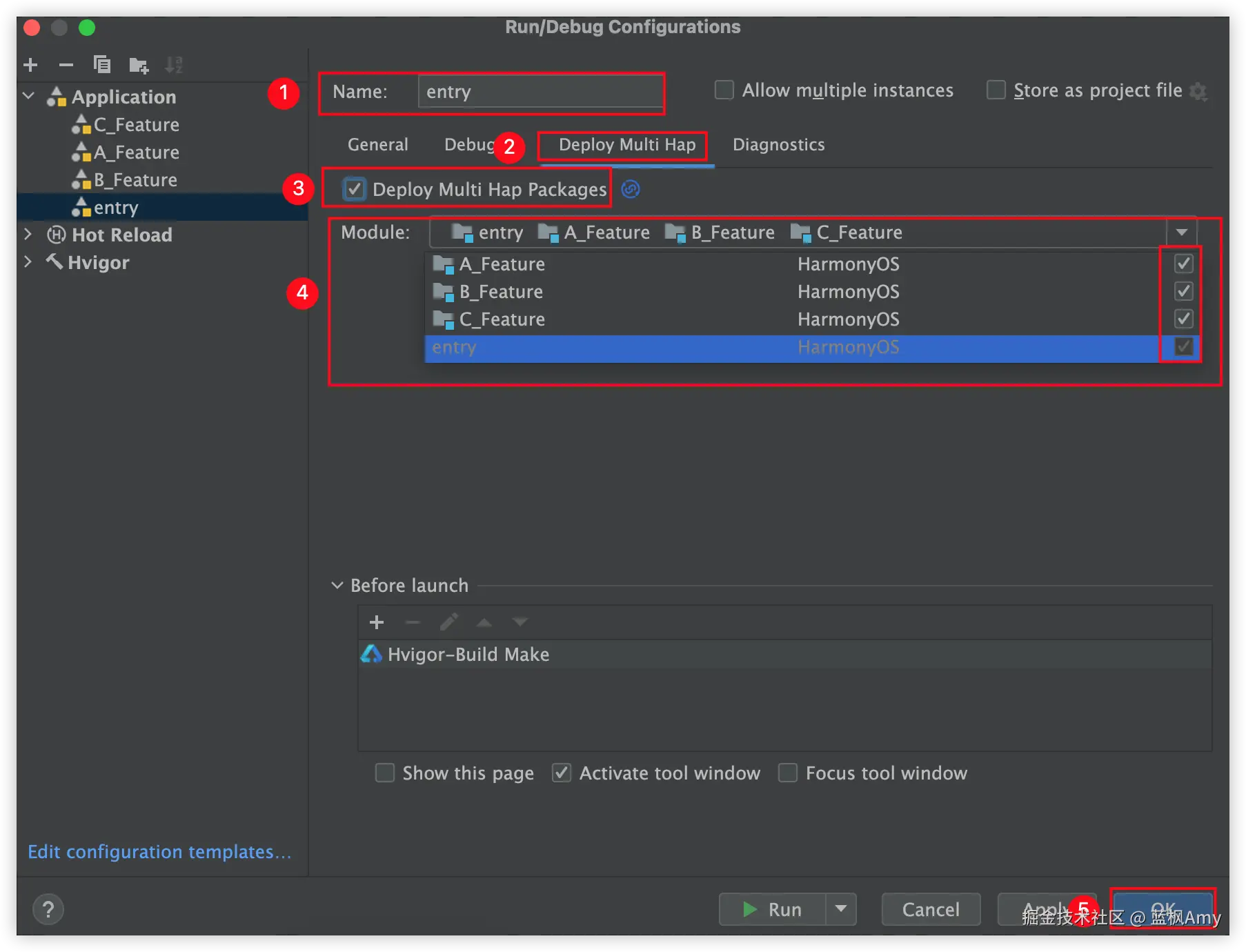Select the B_Feature row in module list
The image size is (1246, 952).
[x=813, y=291]
